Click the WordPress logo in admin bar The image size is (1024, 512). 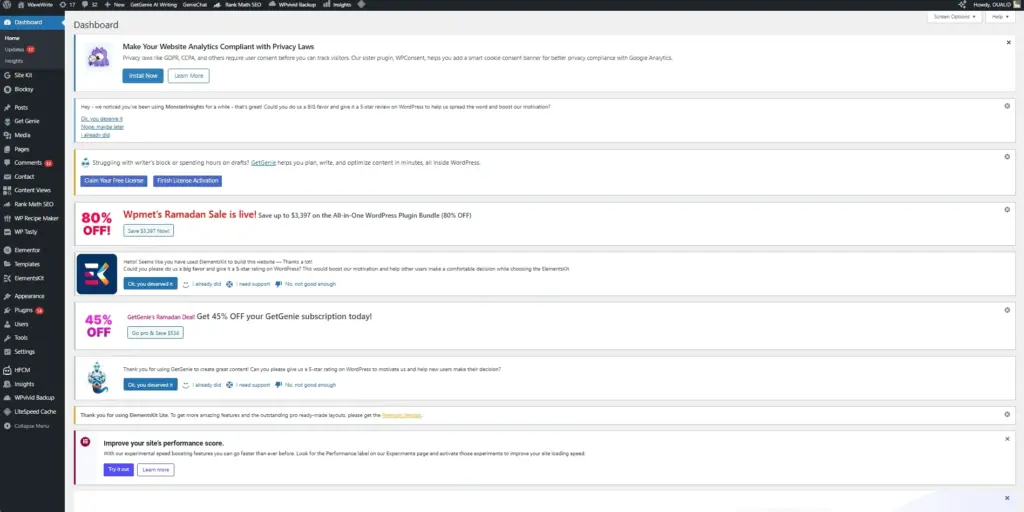pos(7,4)
